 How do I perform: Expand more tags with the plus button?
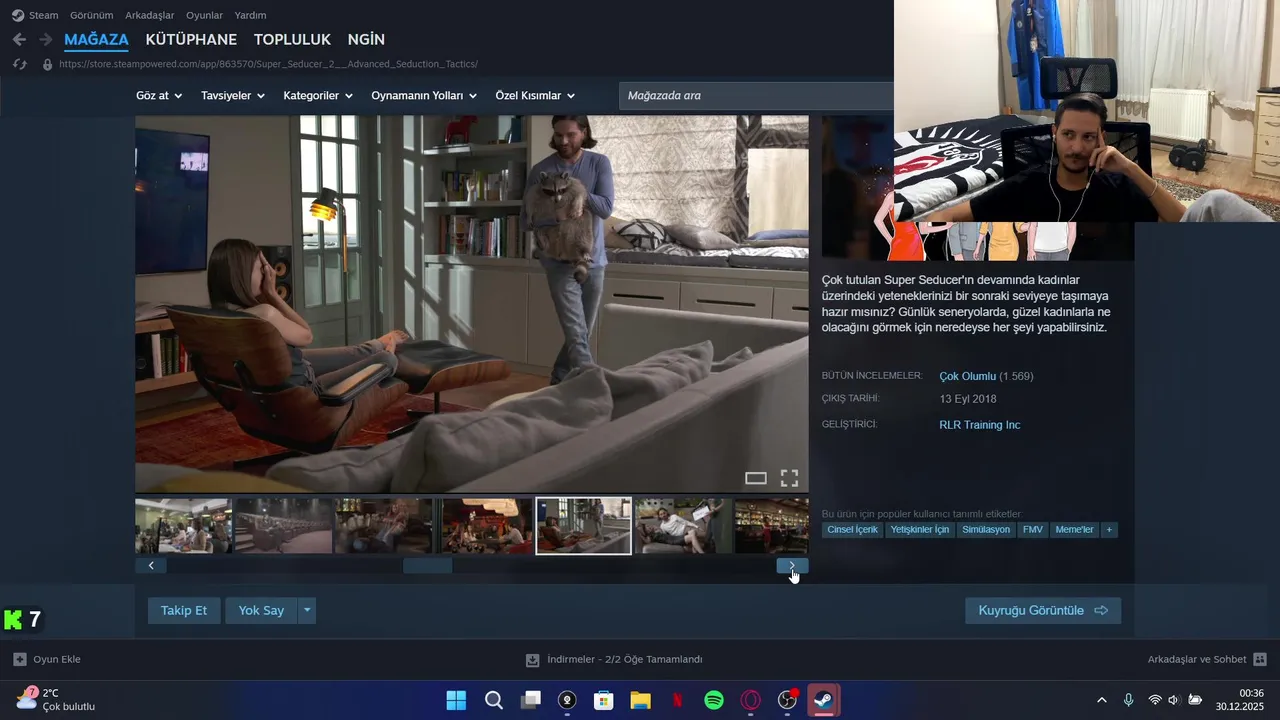point(1108,530)
